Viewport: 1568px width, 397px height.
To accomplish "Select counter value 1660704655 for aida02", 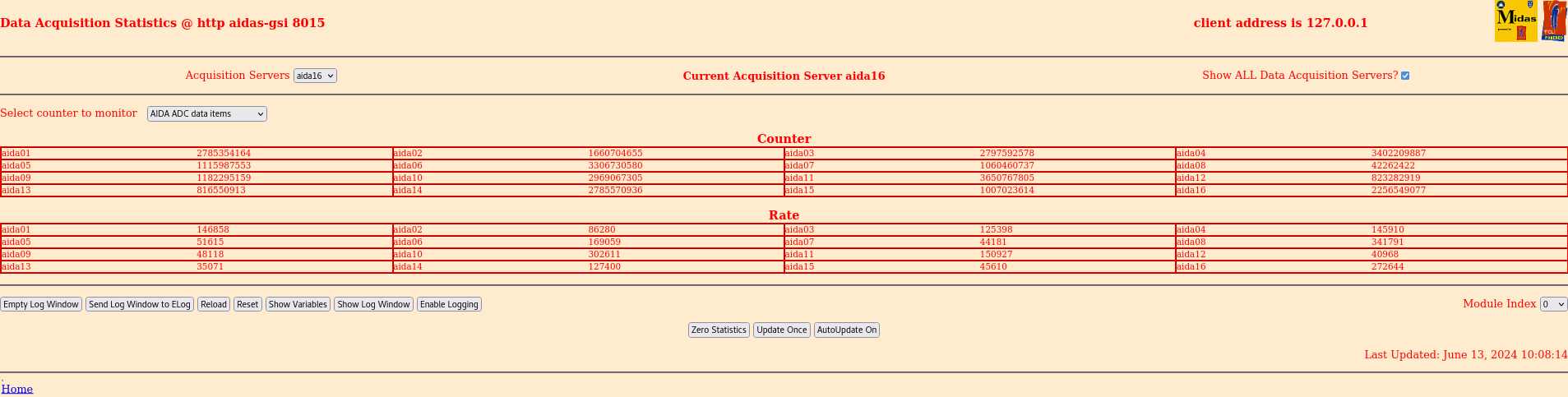I will click(615, 154).
